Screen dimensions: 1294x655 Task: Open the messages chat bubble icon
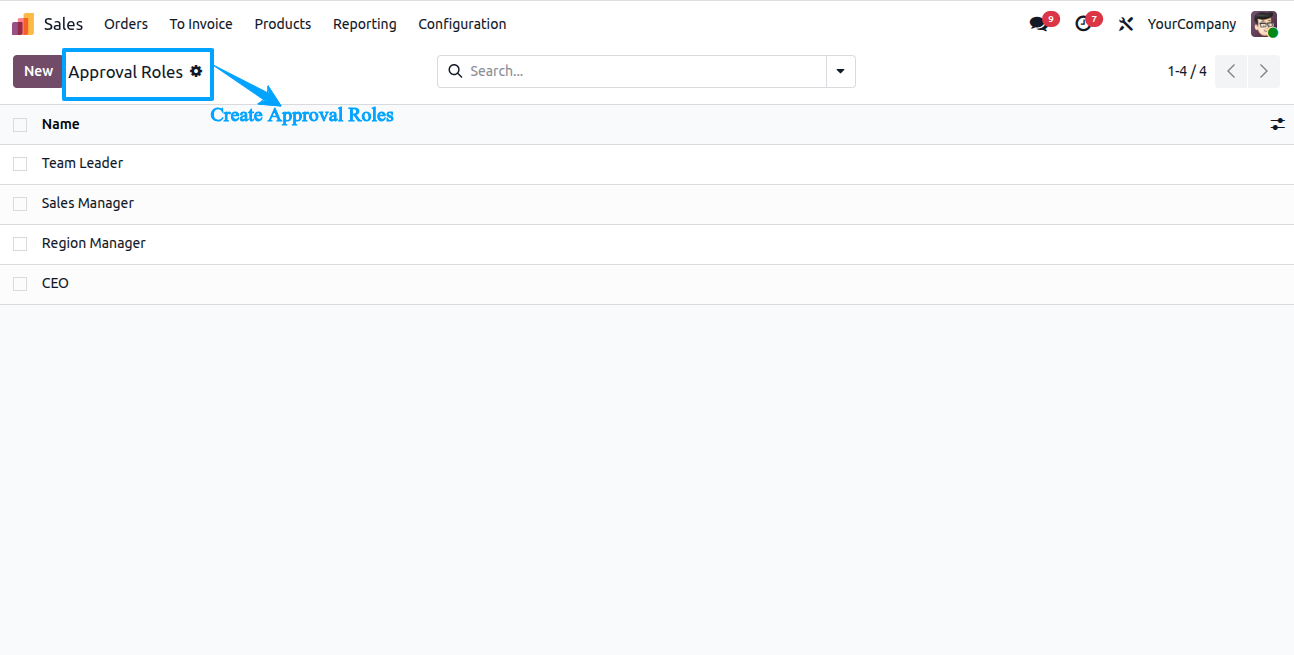(1038, 24)
